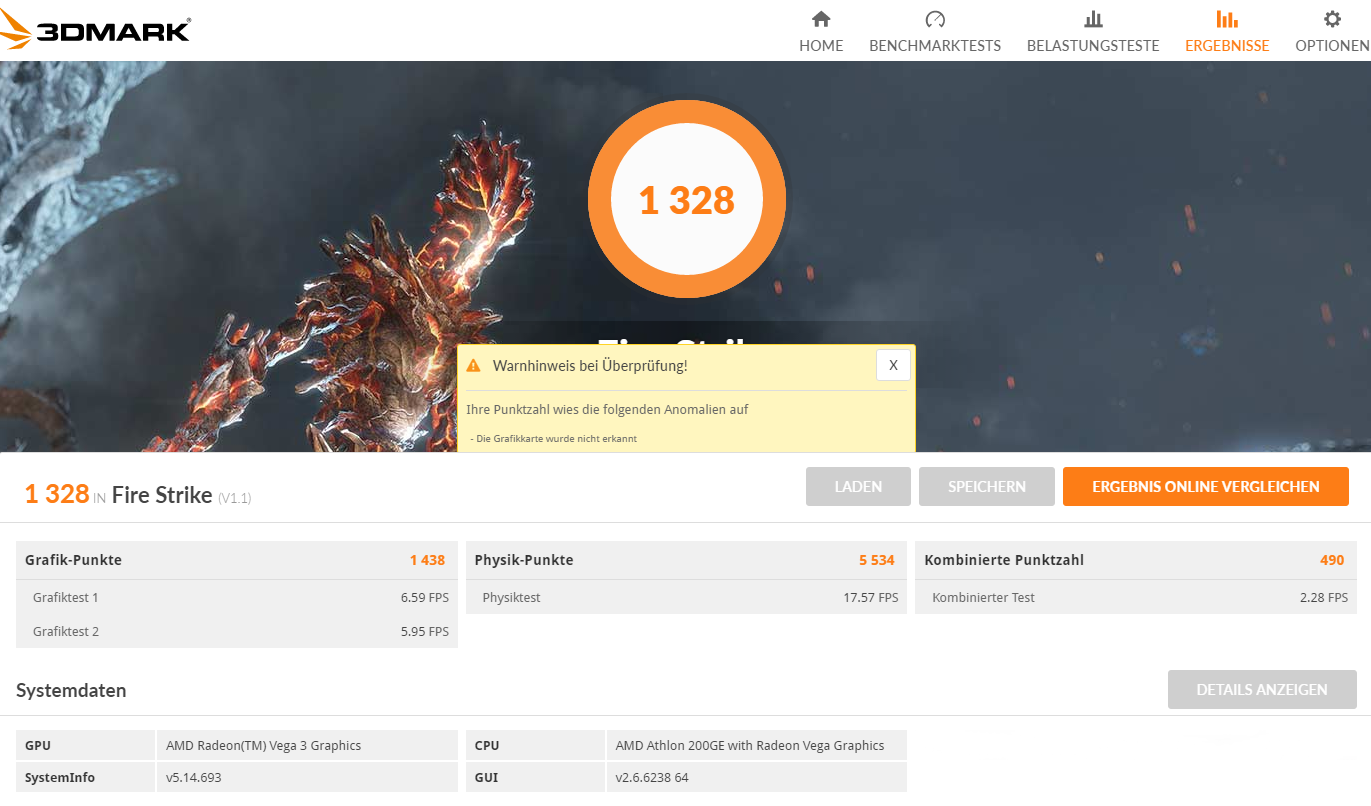Click the warning triangle icon
Image resolution: width=1371 pixels, height=806 pixels.
tap(474, 366)
